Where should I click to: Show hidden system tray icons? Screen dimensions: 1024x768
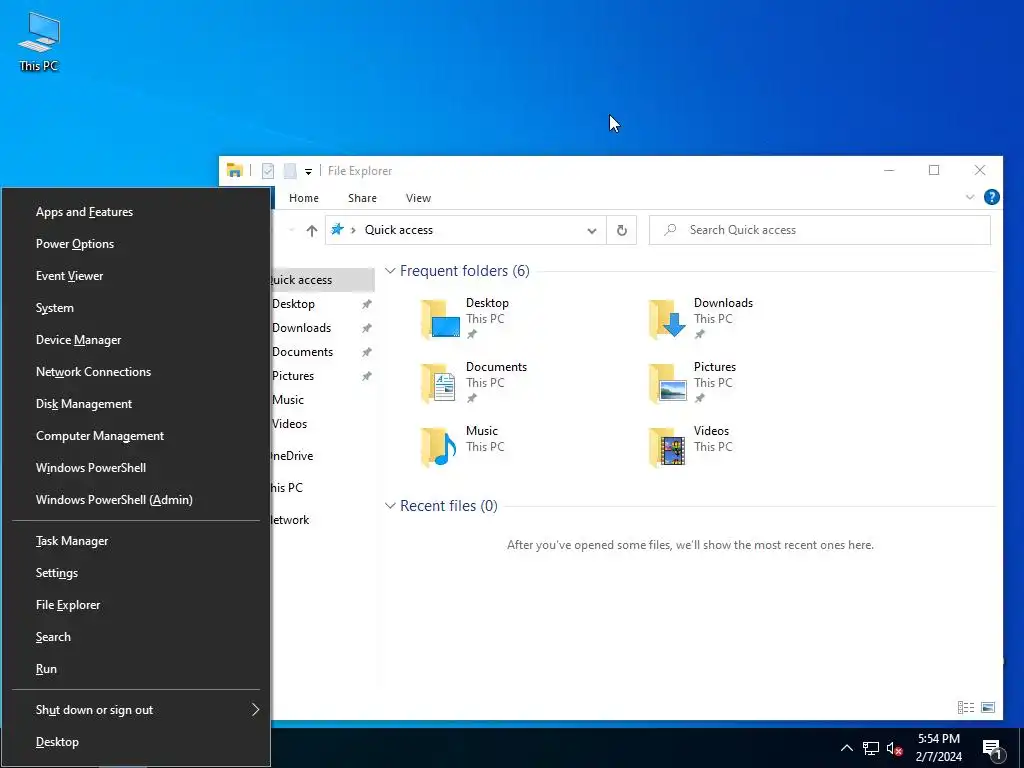pyautogui.click(x=846, y=748)
